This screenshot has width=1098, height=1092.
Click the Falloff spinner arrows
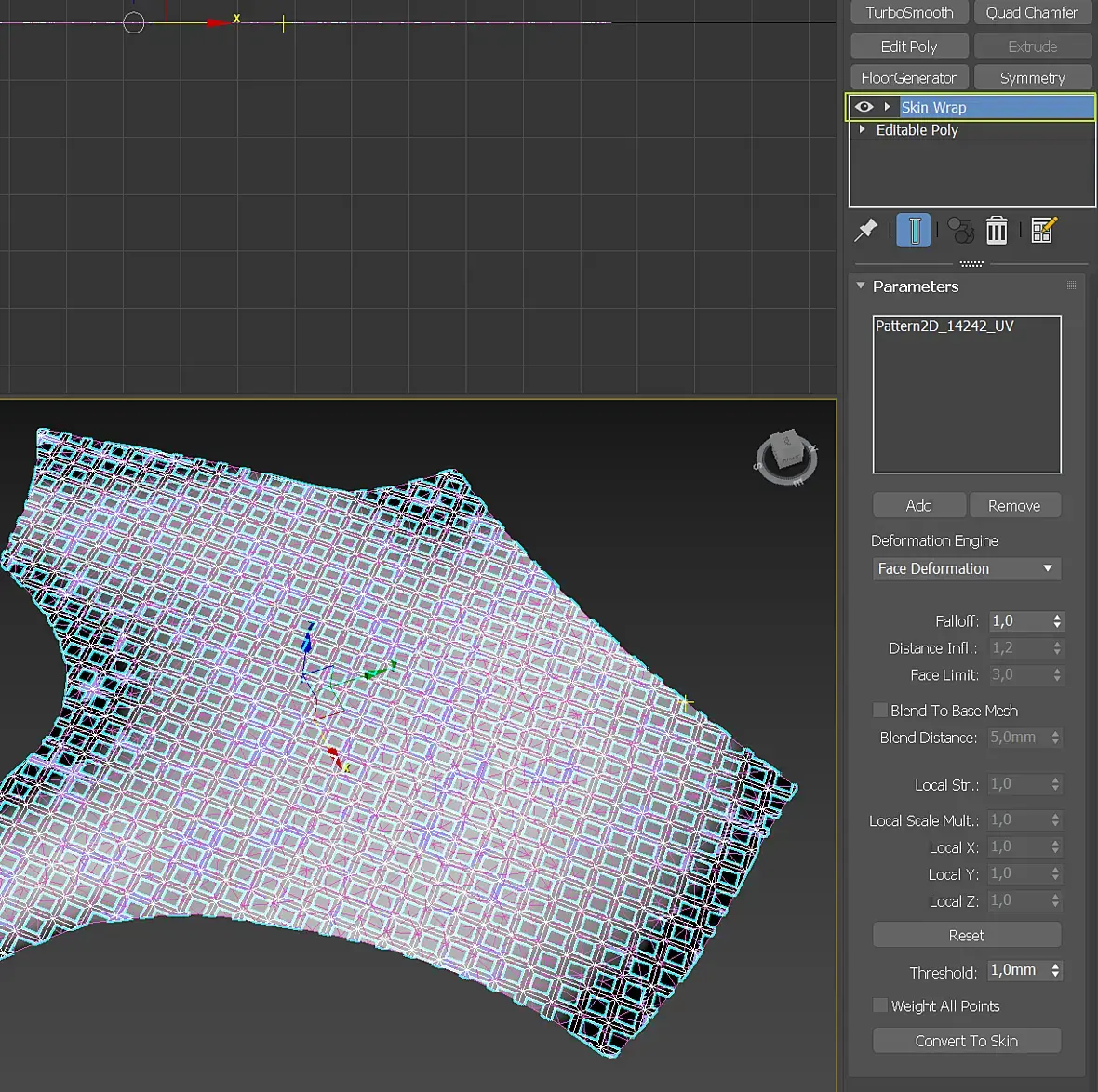point(1057,621)
